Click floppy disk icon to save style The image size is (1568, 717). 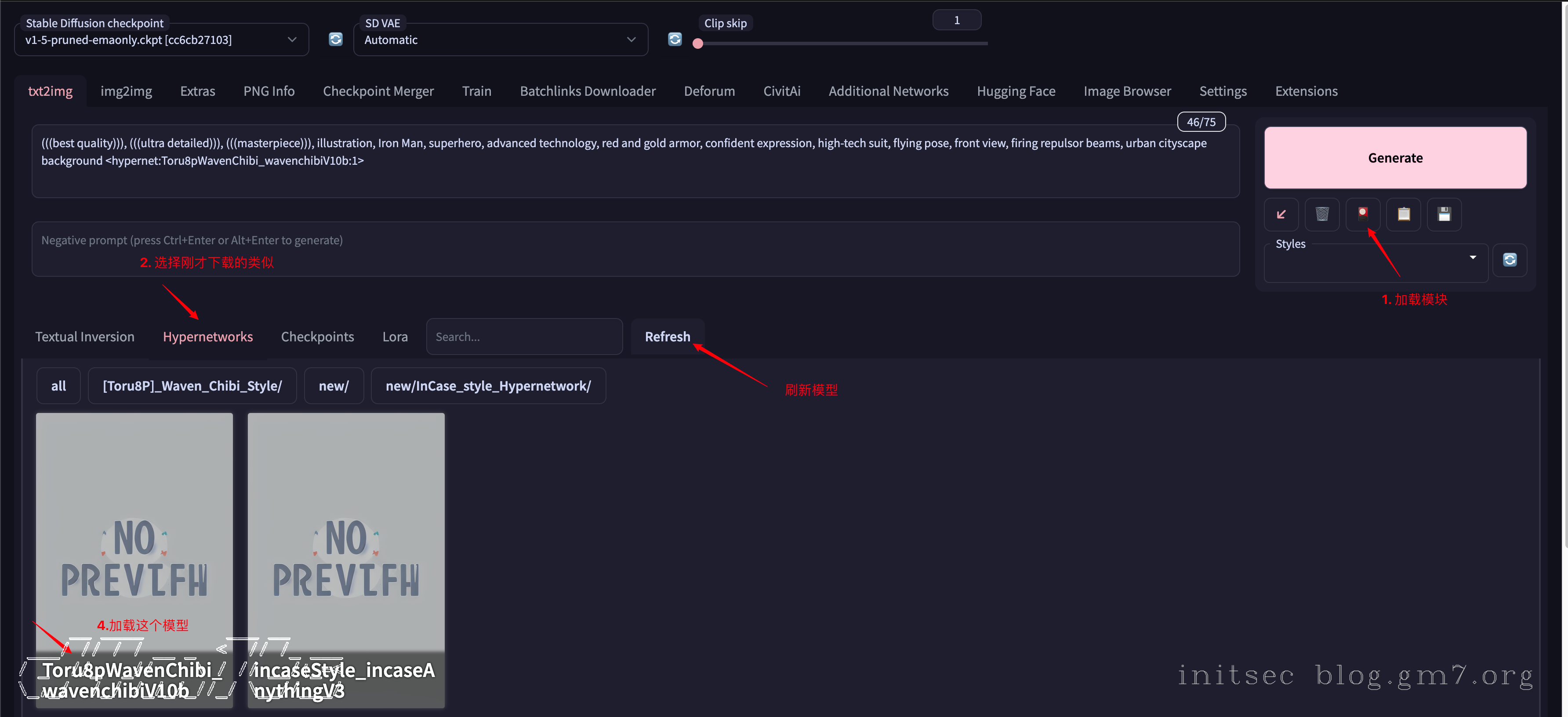point(1444,214)
